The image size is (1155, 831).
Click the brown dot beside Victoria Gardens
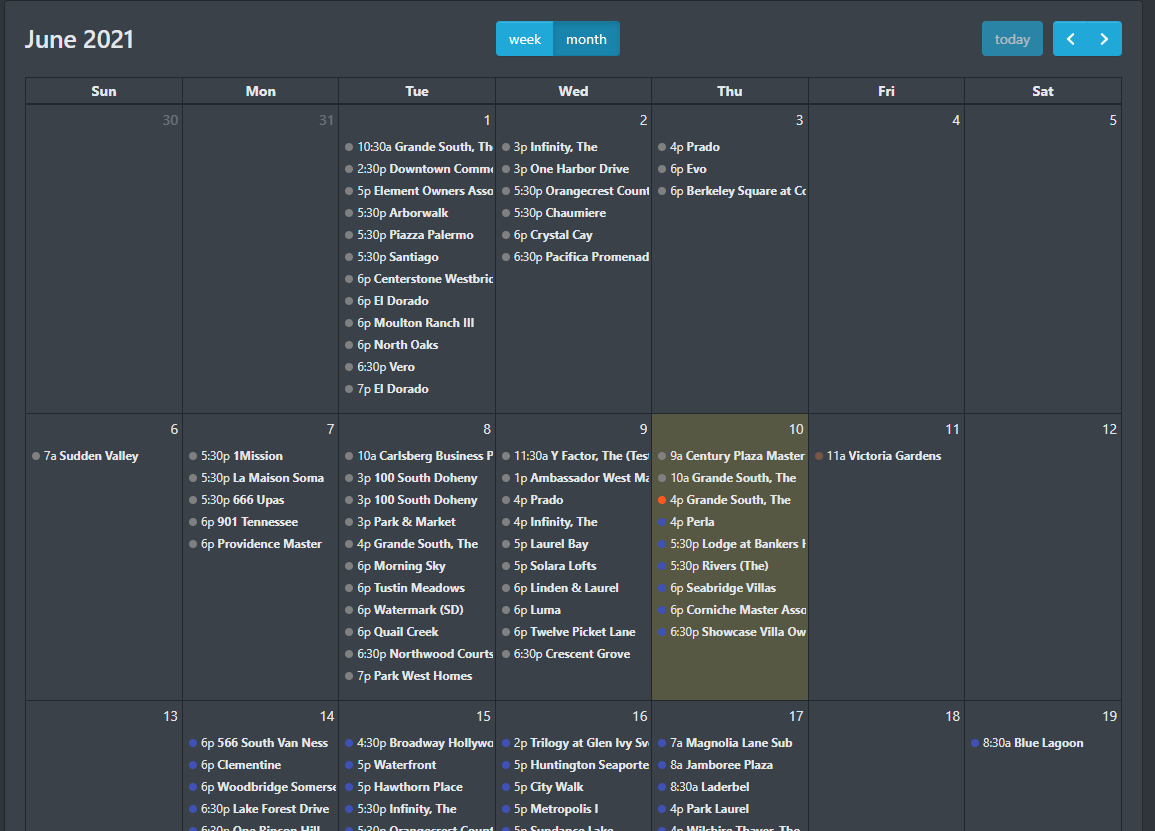click(x=819, y=456)
